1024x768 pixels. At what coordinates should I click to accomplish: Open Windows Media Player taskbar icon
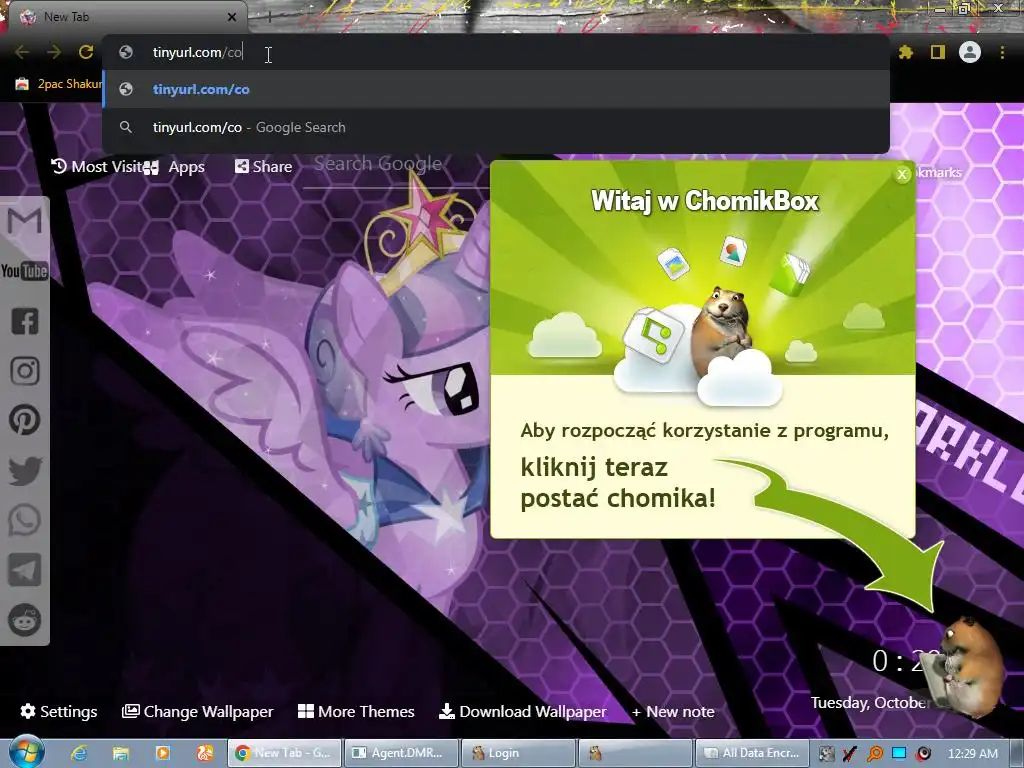pos(163,753)
